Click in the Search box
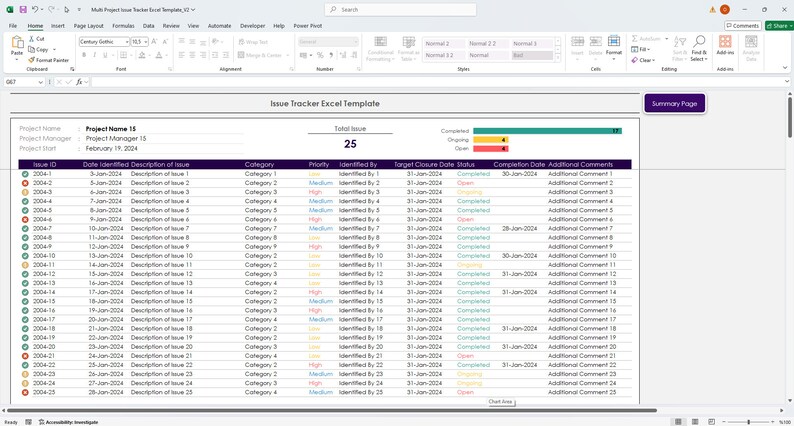This screenshot has height=426, width=794. click(x=400, y=10)
